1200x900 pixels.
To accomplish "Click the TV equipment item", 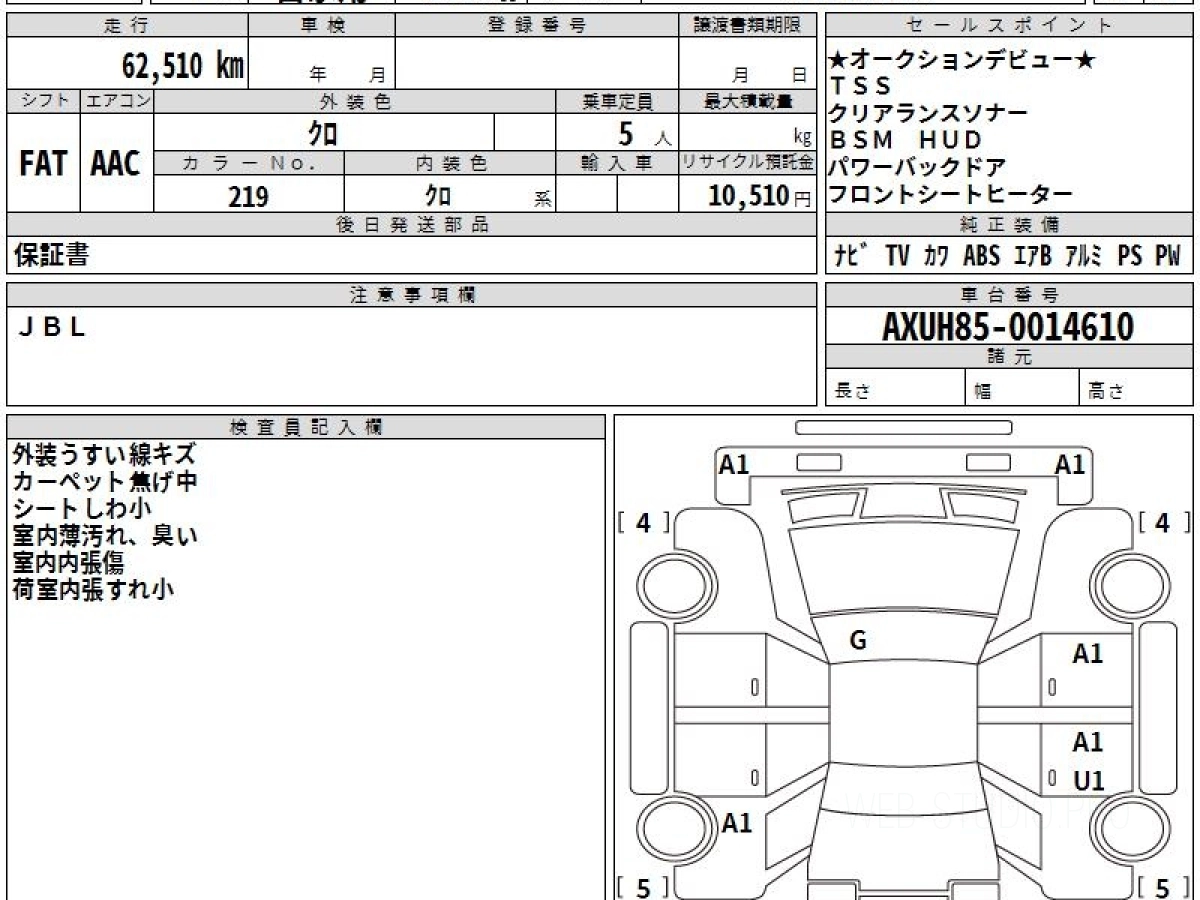I will tap(897, 256).
